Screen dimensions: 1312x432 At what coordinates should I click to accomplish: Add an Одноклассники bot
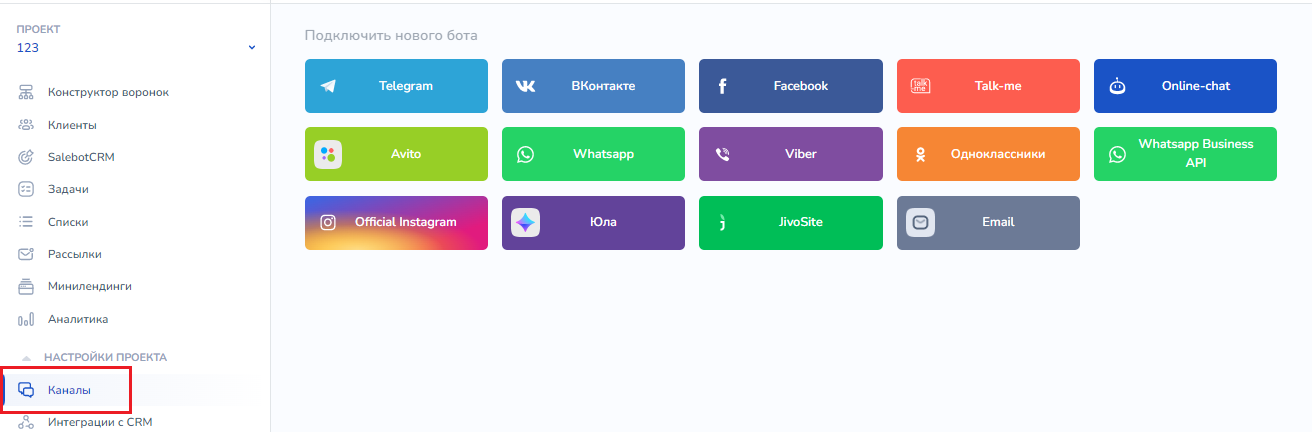click(x=988, y=154)
